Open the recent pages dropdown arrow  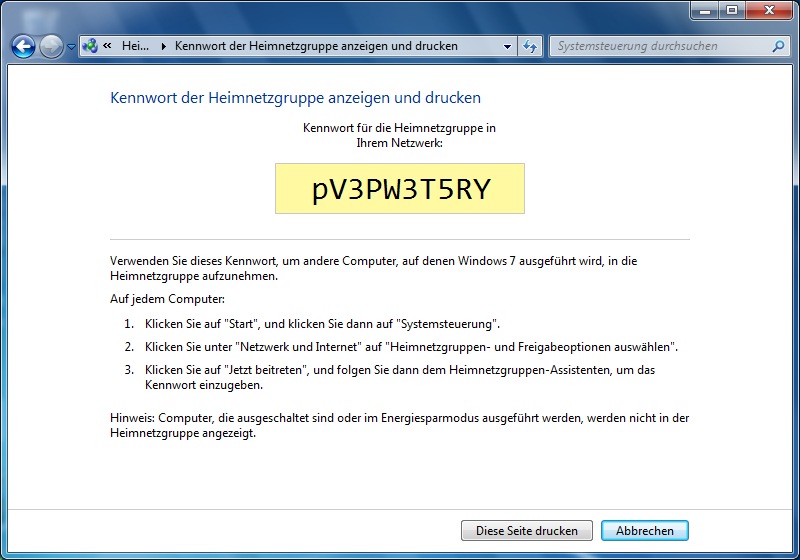[71, 47]
